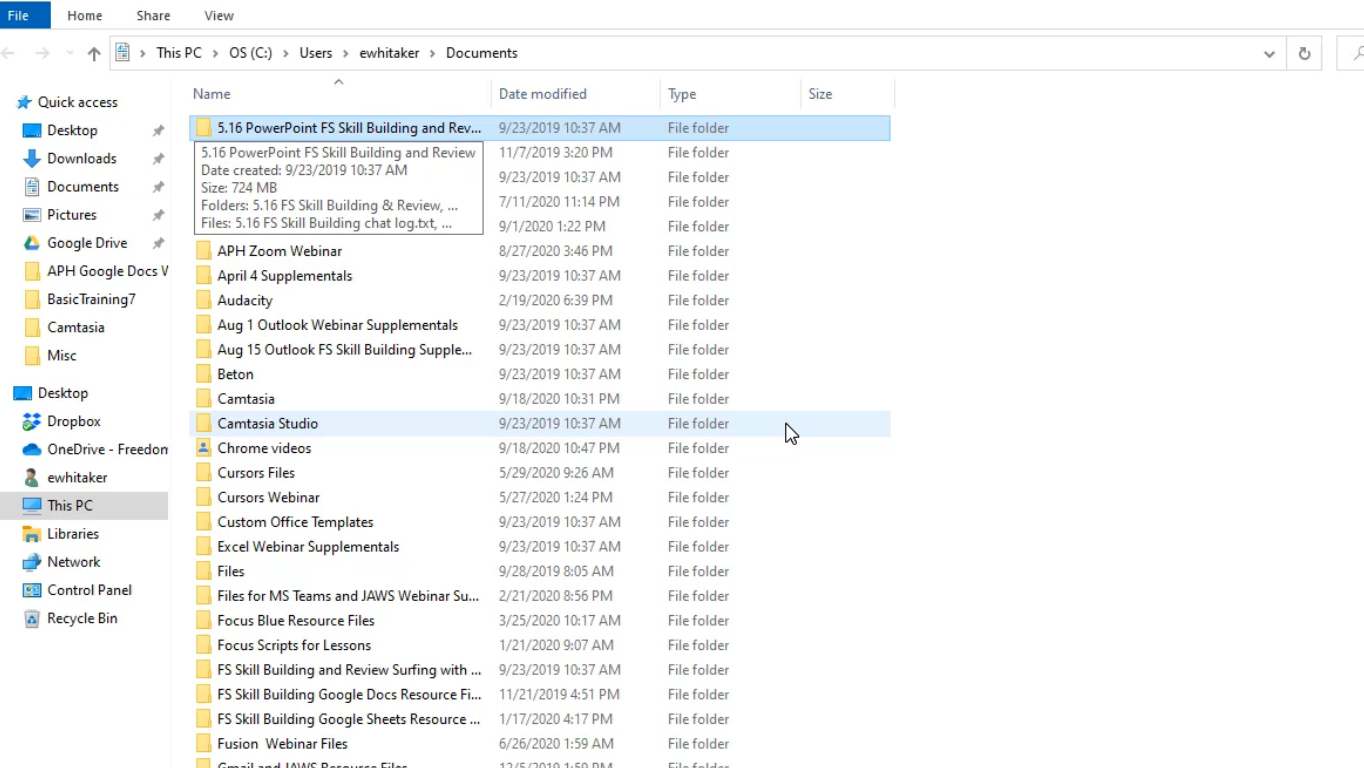Click the sort arrow above the Name column
Viewport: 1364px width, 768px height.
pyautogui.click(x=338, y=82)
